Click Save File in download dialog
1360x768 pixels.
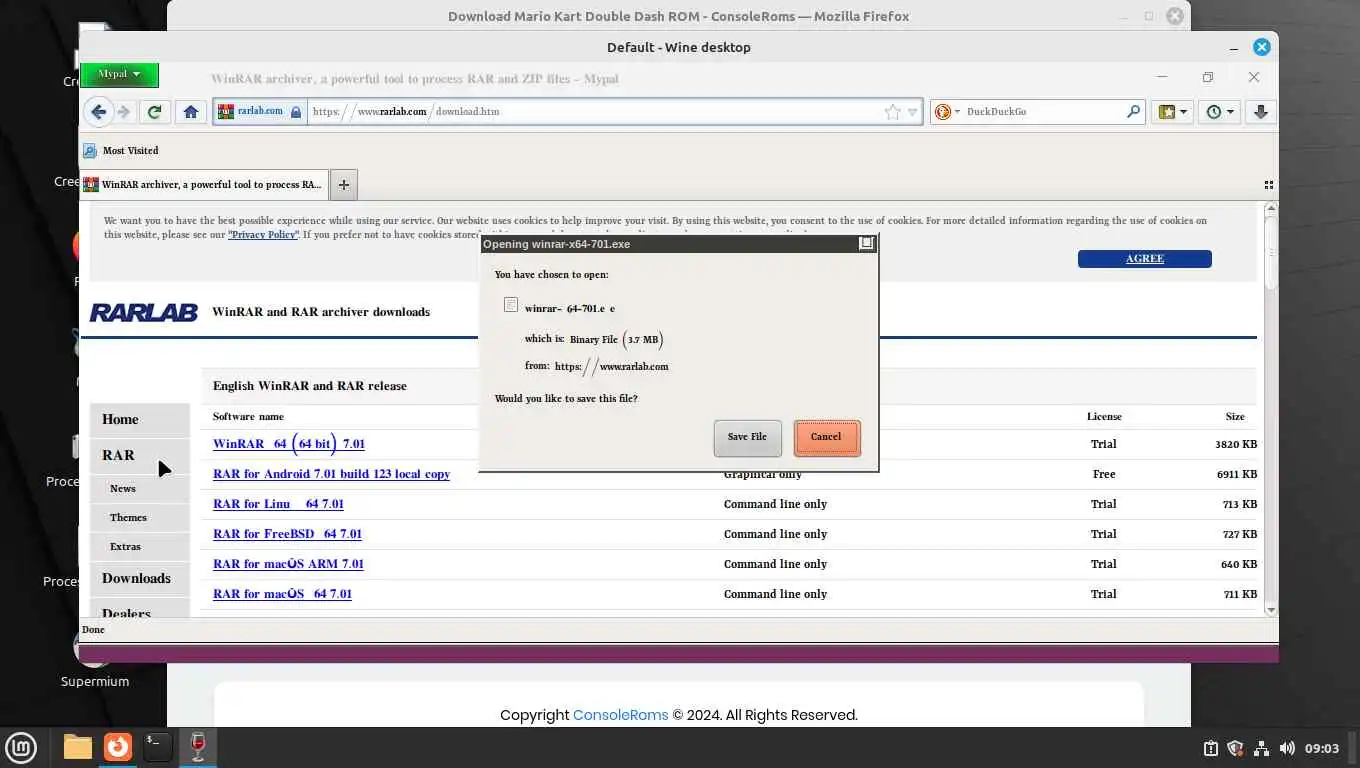point(747,437)
